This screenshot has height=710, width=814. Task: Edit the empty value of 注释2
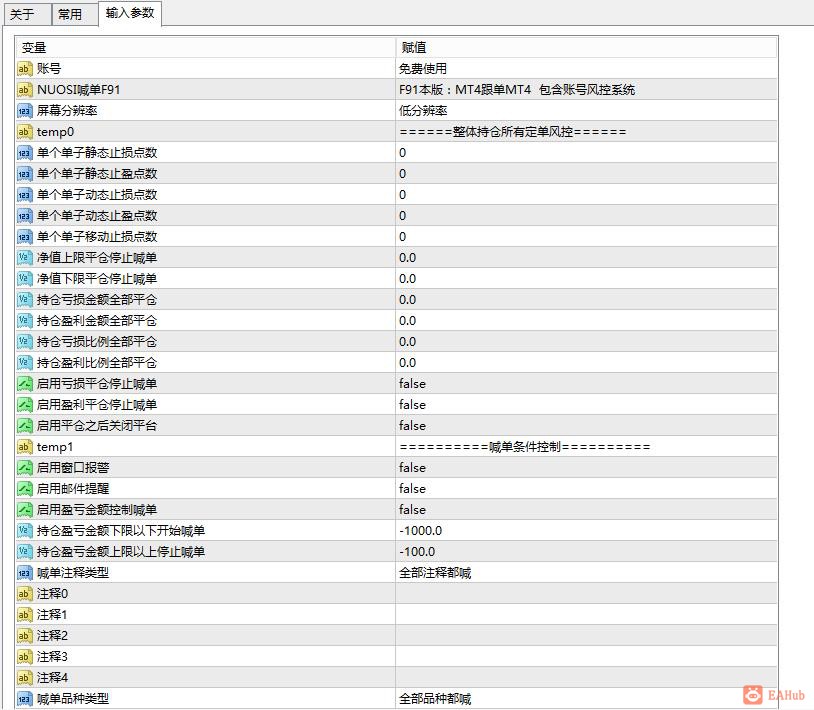(586, 635)
